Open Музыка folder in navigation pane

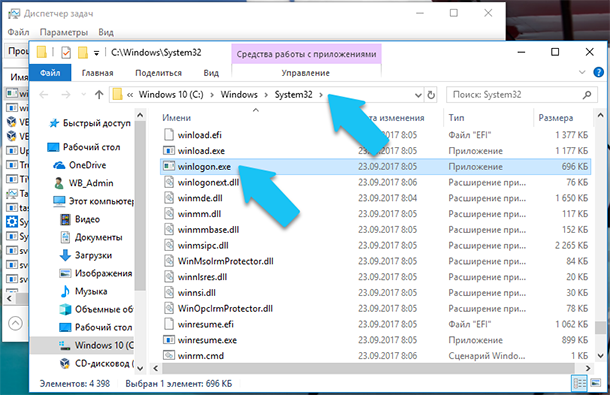click(84, 291)
